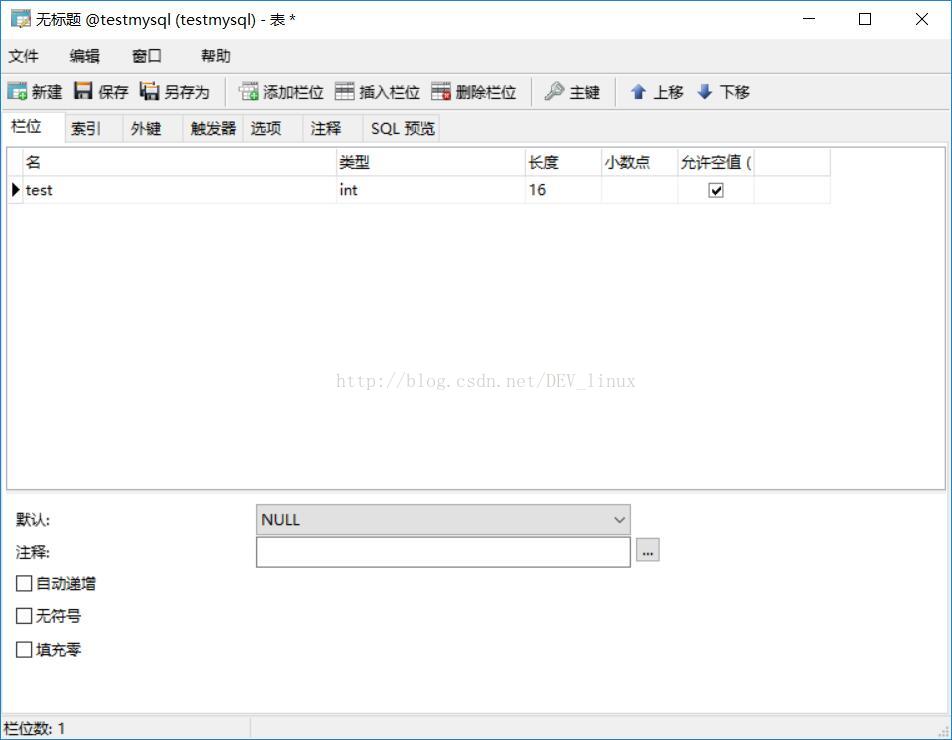Open the 窗口 menu
This screenshot has height=740, width=952.
(x=147, y=56)
